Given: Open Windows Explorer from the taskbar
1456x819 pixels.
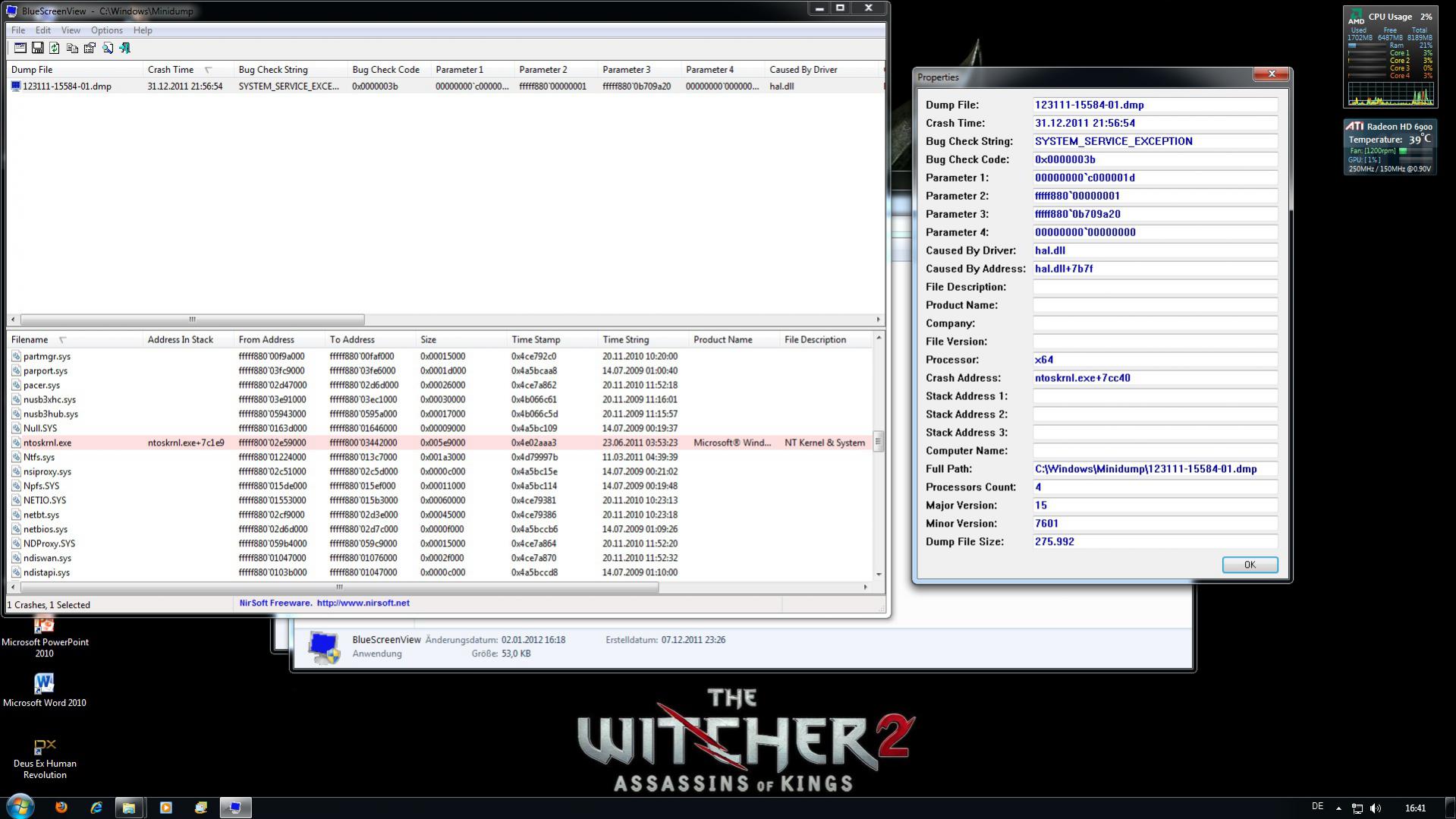Looking at the screenshot, I should click(129, 808).
